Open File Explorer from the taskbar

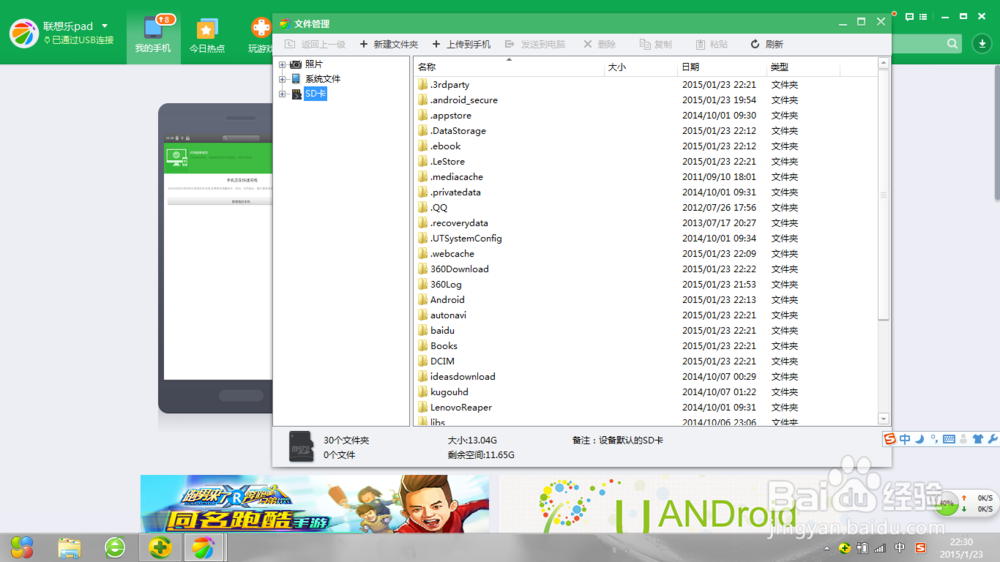[69, 547]
